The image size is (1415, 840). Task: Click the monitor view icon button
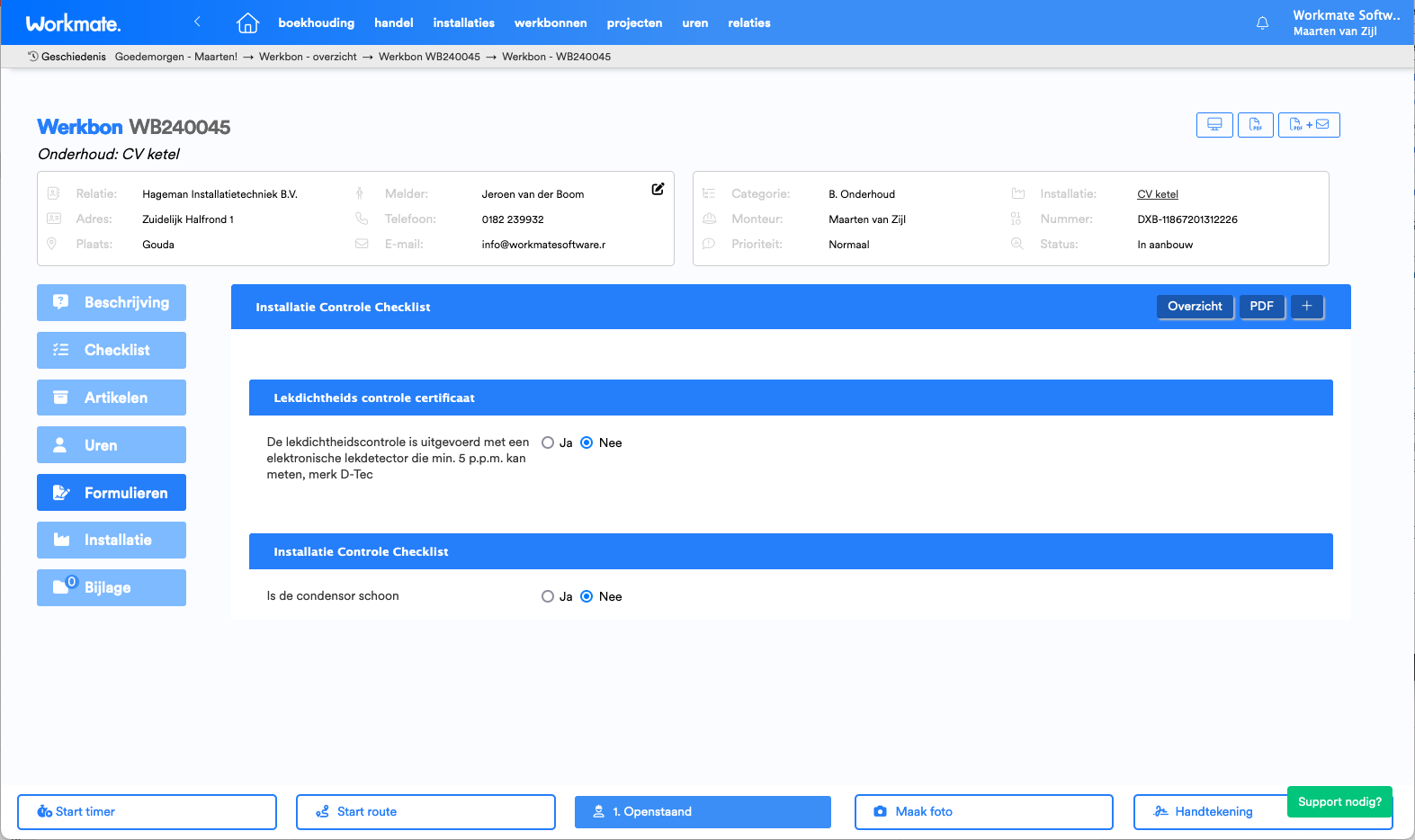[1214, 125]
